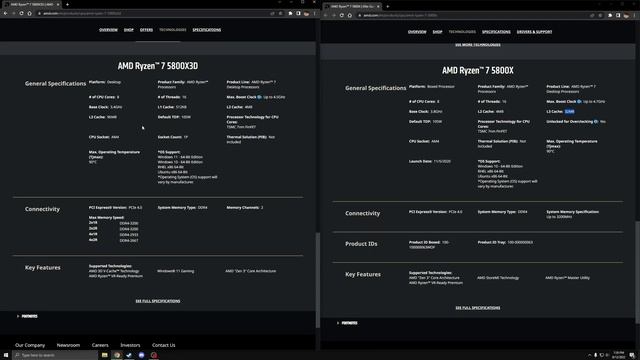The width and height of the screenshot is (640, 360).
Task: Open Overview section on 5800X3D page
Action: 108,30
